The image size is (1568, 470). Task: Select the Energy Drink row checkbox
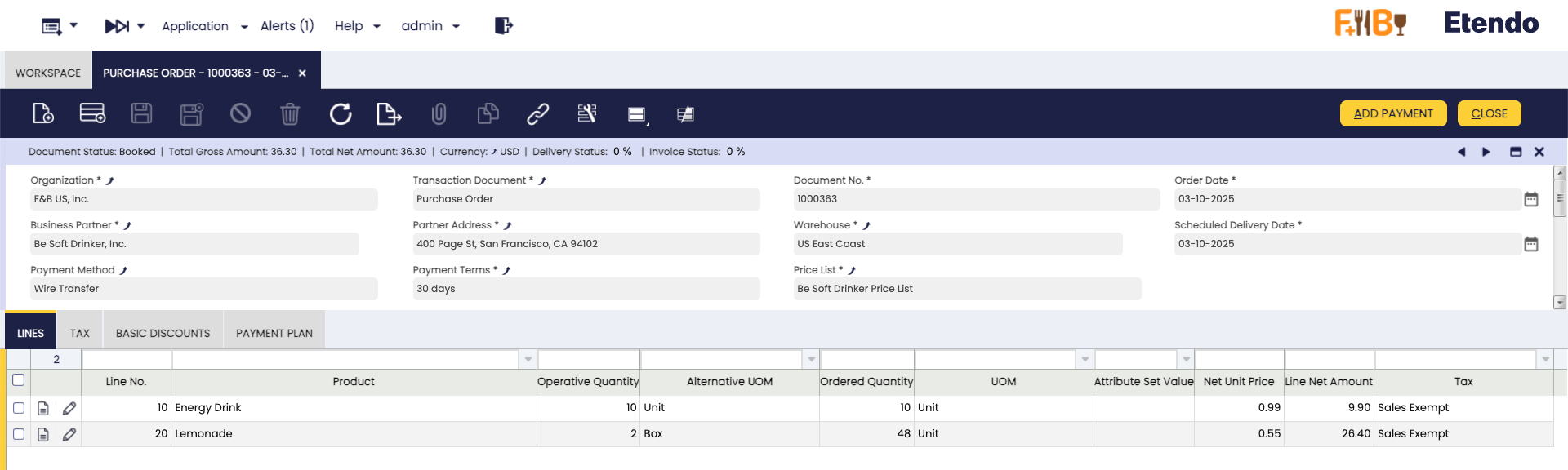[x=19, y=408]
